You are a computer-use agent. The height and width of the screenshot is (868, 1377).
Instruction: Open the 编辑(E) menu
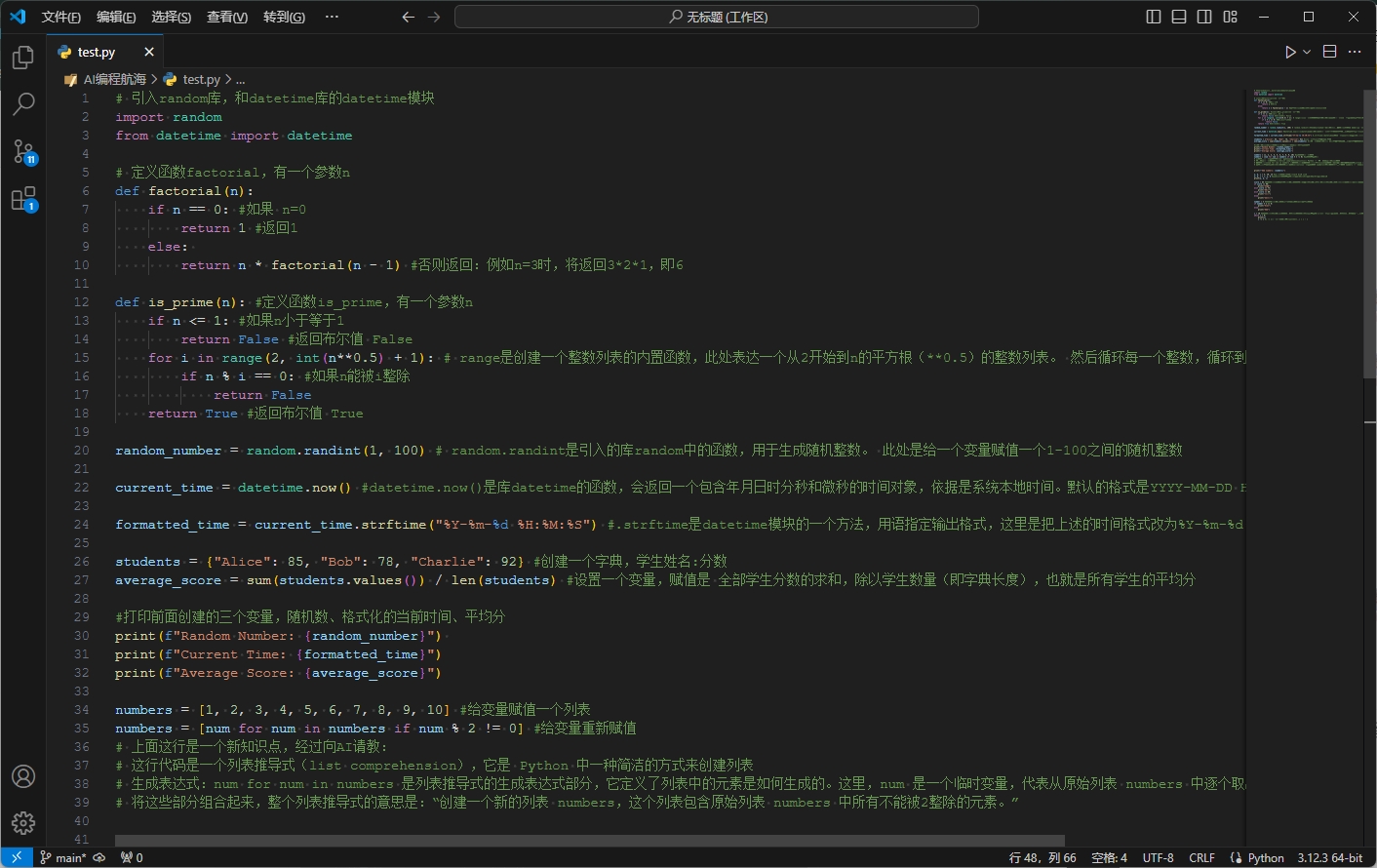coord(116,17)
